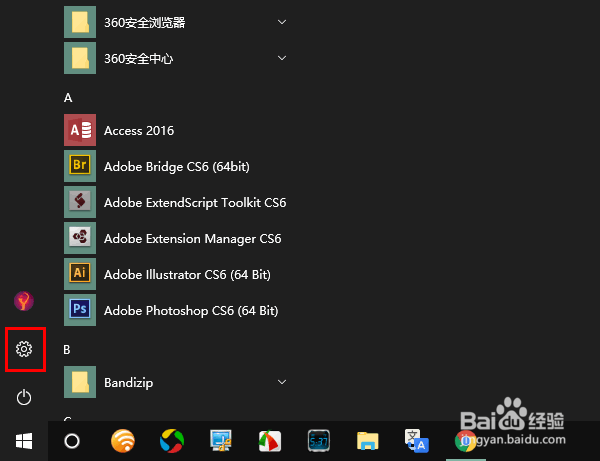Open the Settings gear icon
Viewport: 600px width, 461px height.
(24, 349)
